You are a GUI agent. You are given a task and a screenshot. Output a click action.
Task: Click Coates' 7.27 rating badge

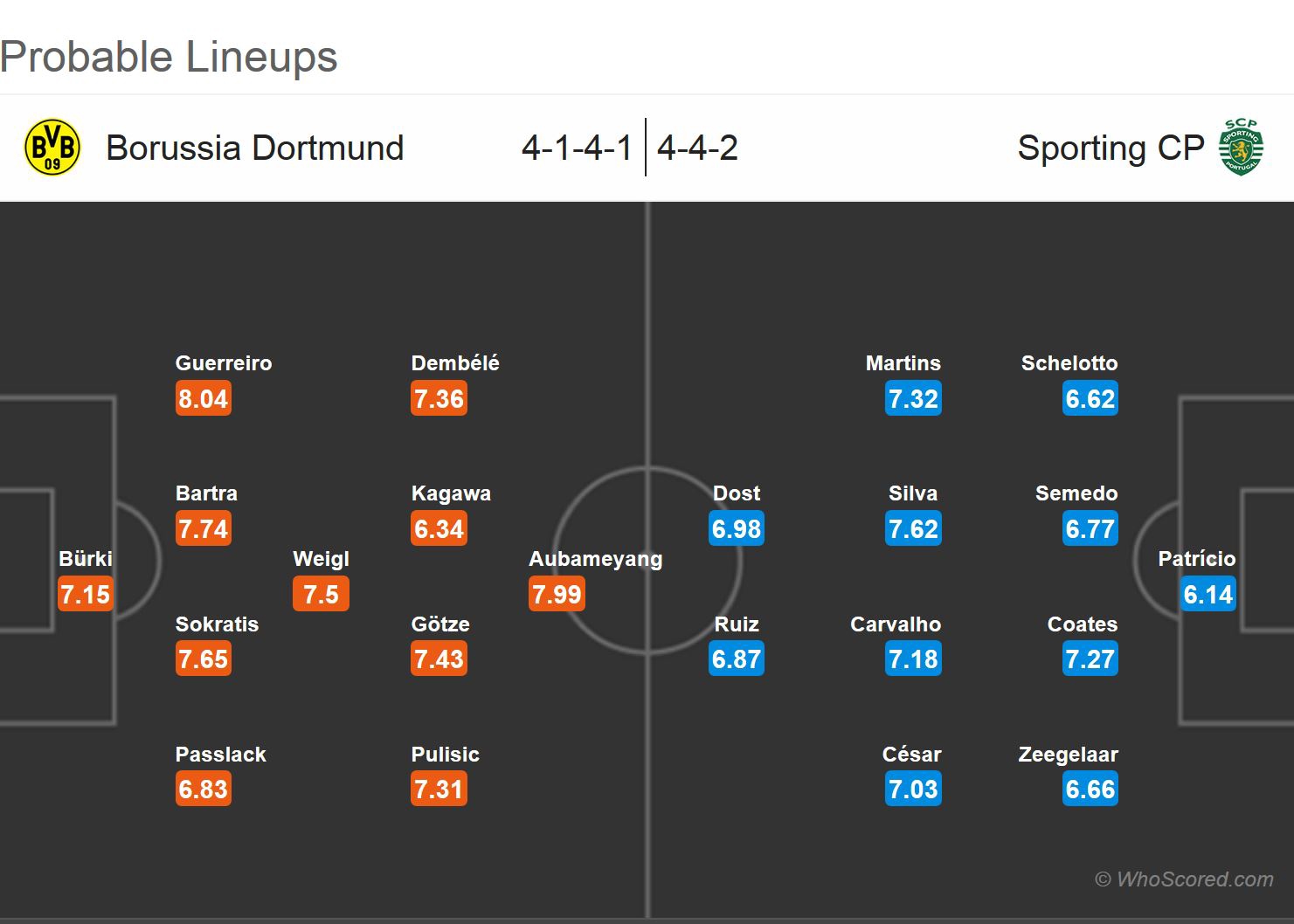1090,659
